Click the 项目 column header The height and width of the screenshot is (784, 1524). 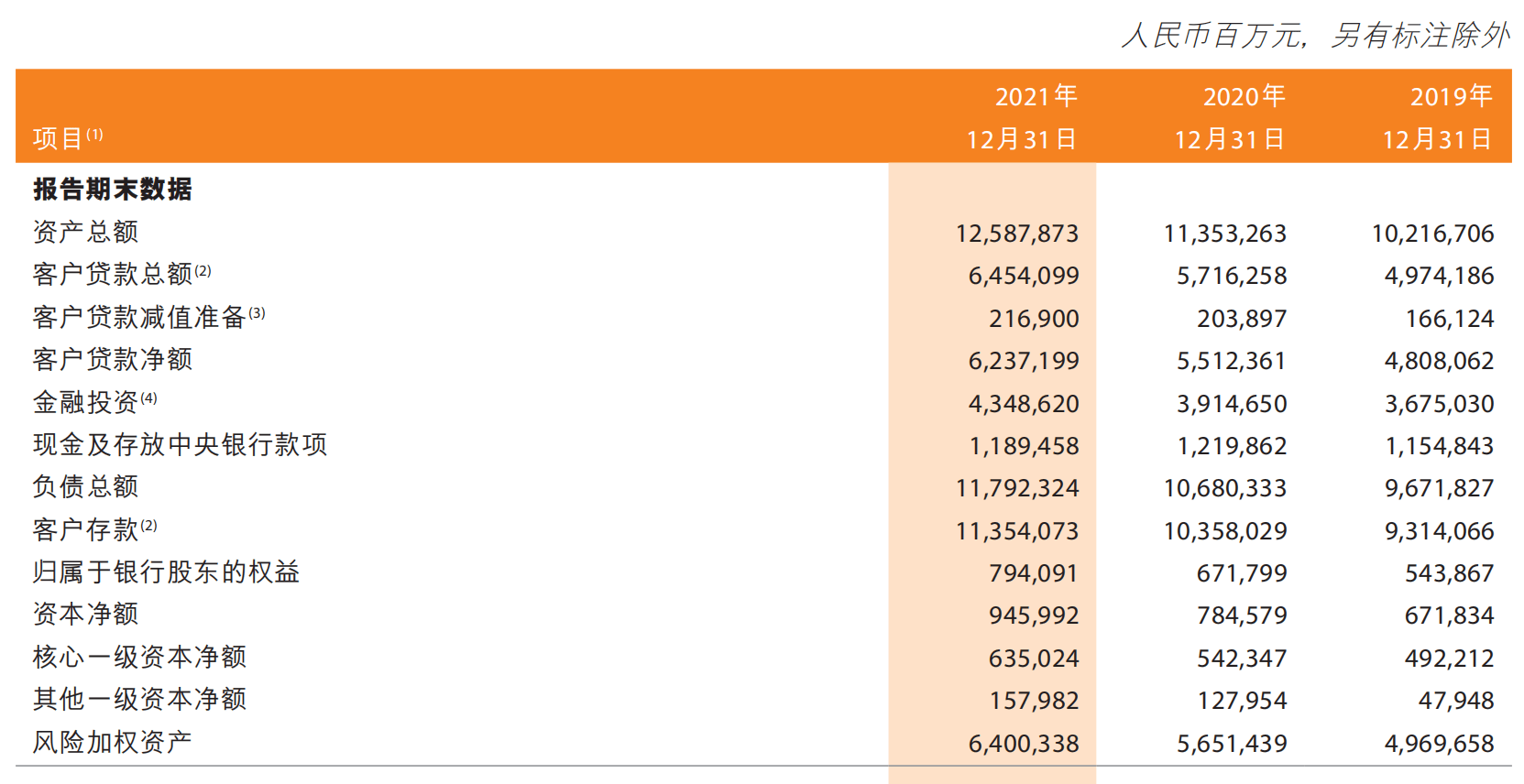[68, 138]
